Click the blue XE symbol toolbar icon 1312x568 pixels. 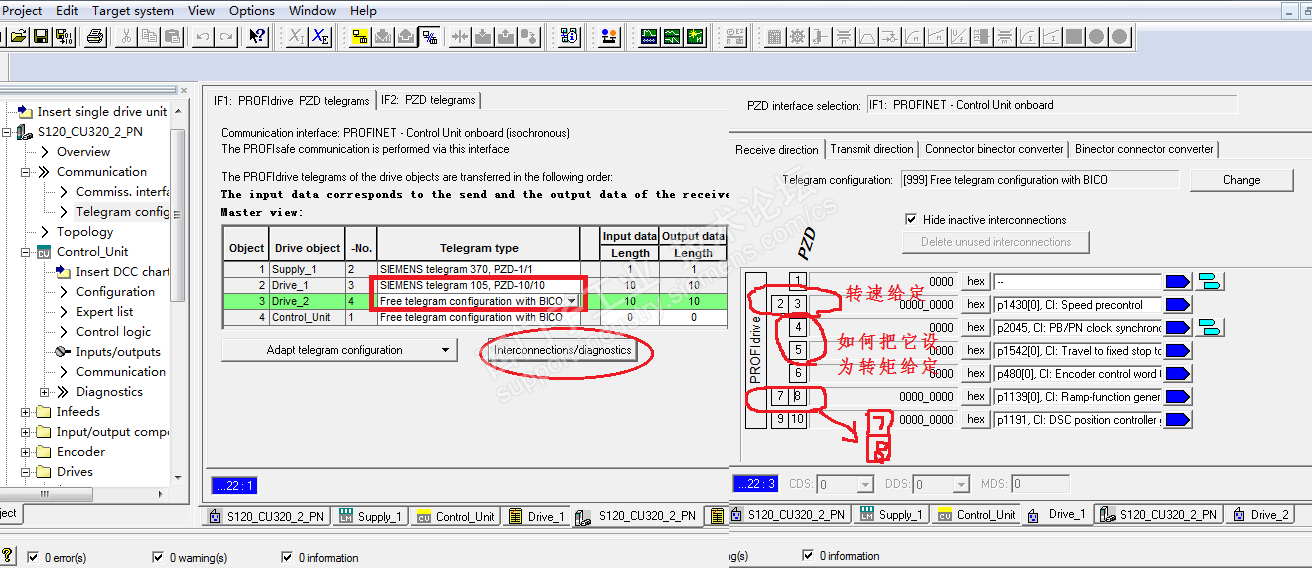click(x=320, y=37)
